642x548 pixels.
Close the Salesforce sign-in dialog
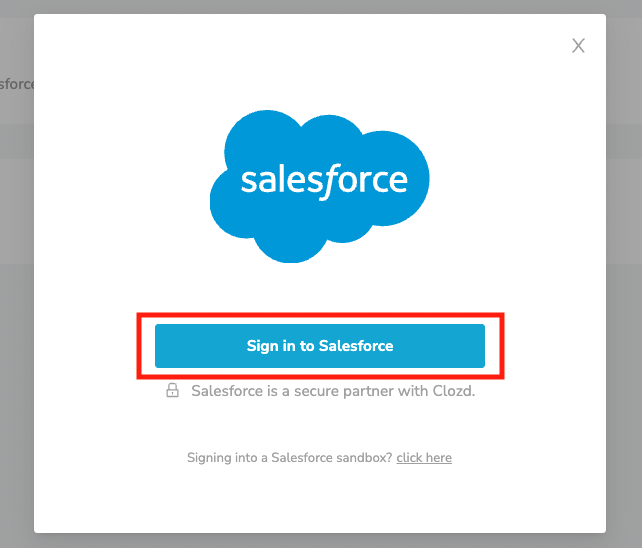tap(578, 46)
